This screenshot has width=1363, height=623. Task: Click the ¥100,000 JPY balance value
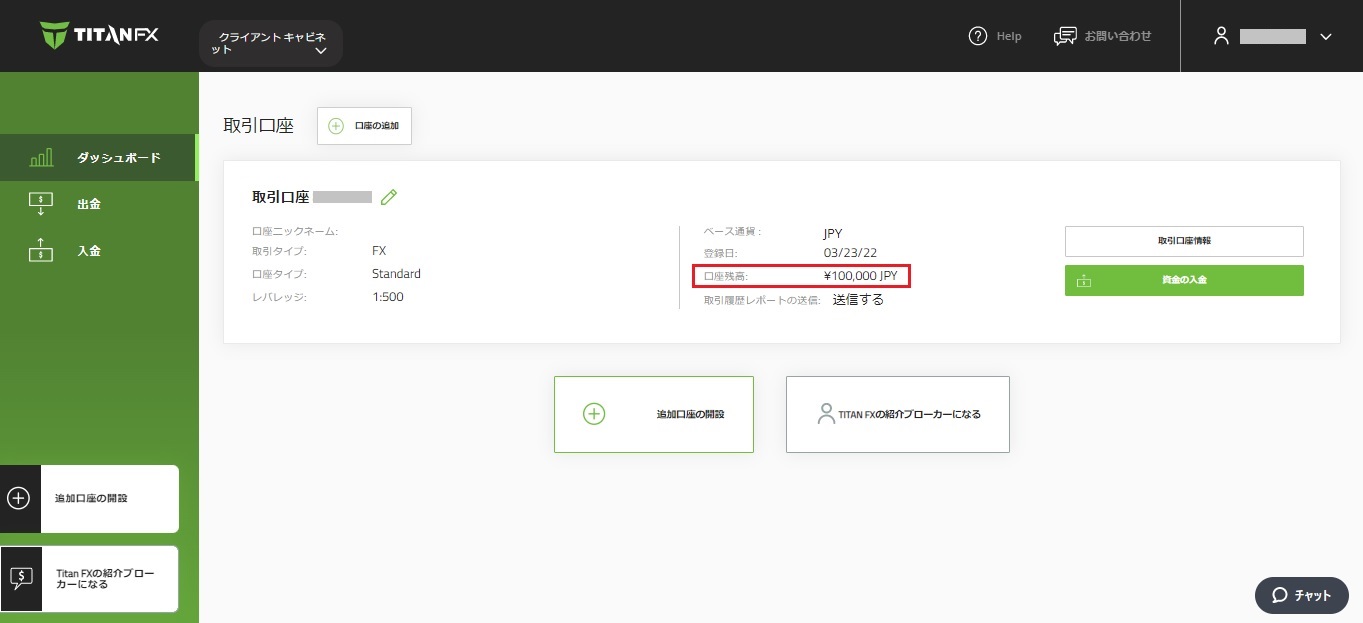[x=861, y=275]
